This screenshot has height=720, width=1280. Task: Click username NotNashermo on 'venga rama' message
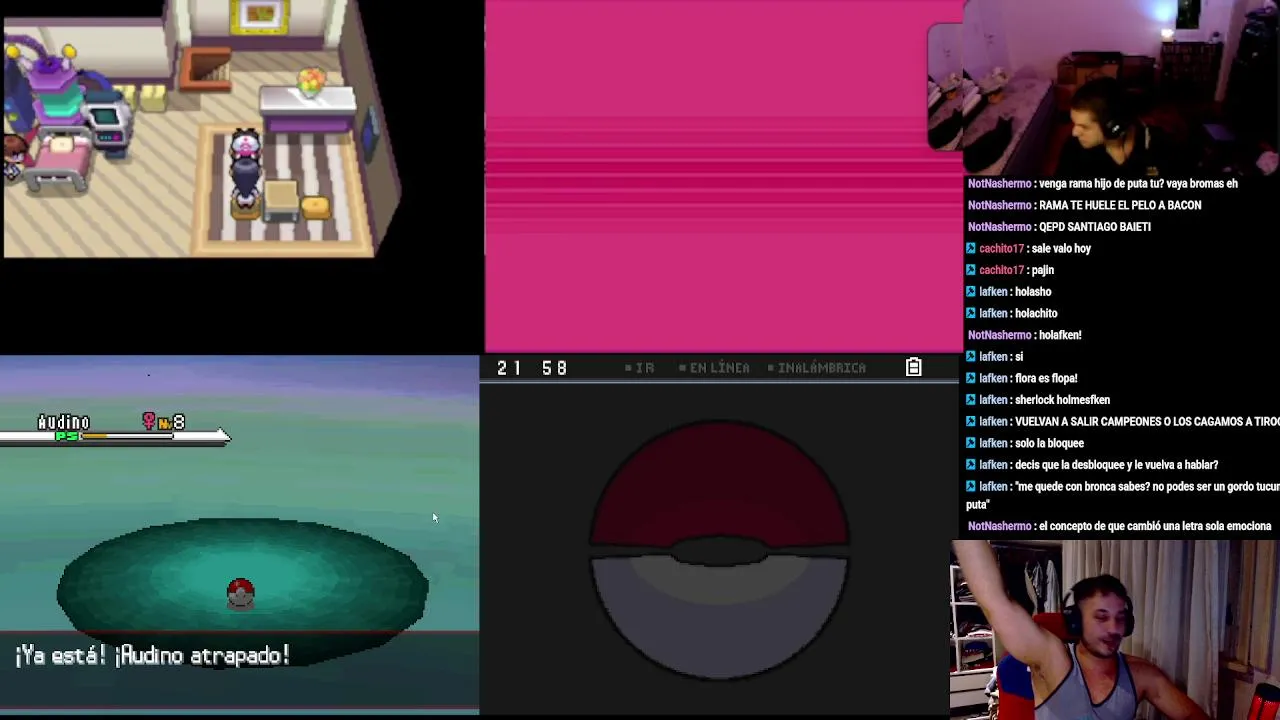[x=999, y=184]
